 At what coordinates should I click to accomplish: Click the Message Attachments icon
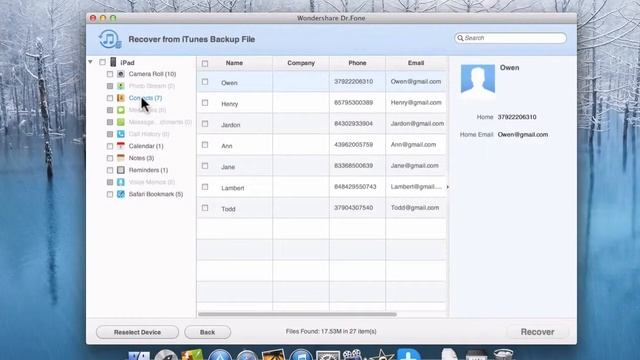click(x=121, y=122)
